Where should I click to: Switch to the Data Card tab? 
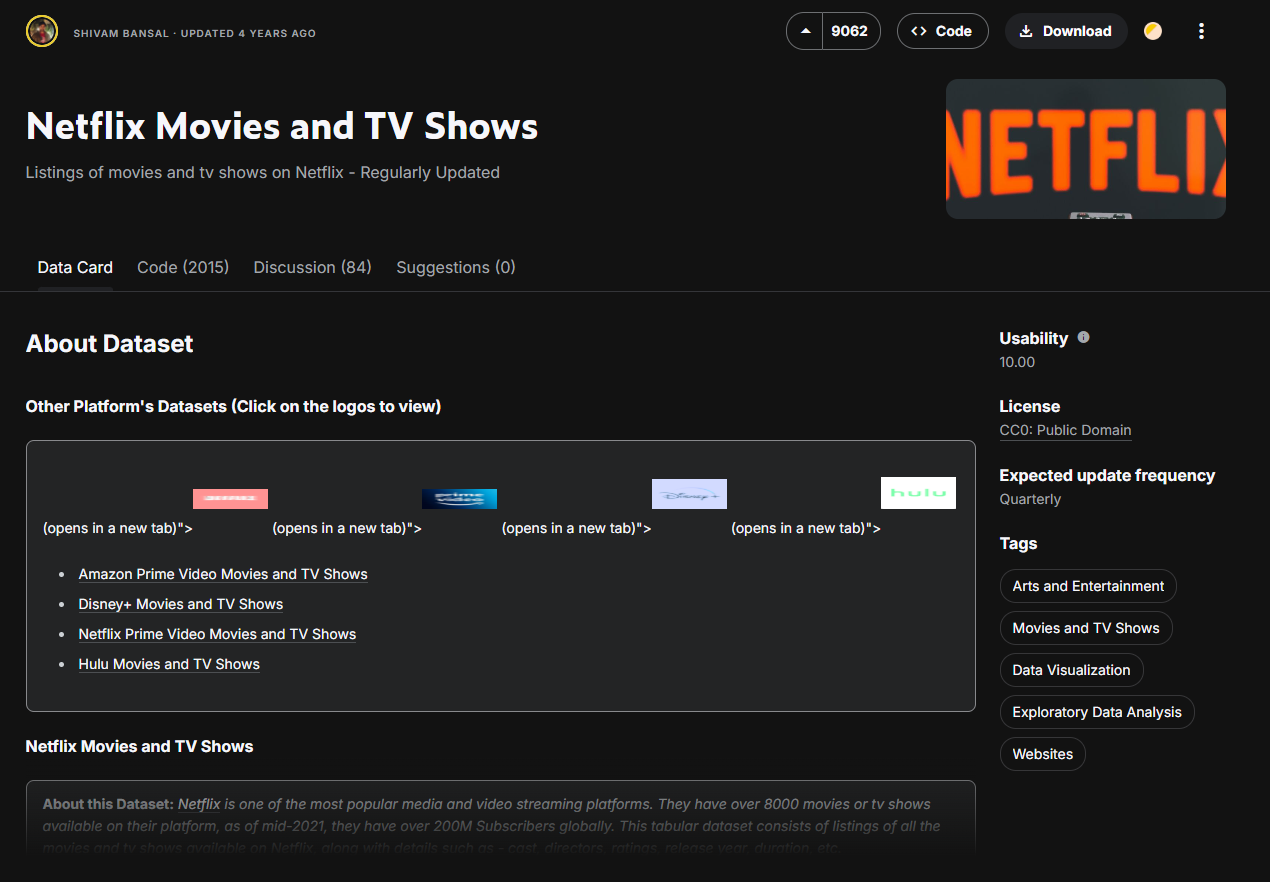coord(75,267)
